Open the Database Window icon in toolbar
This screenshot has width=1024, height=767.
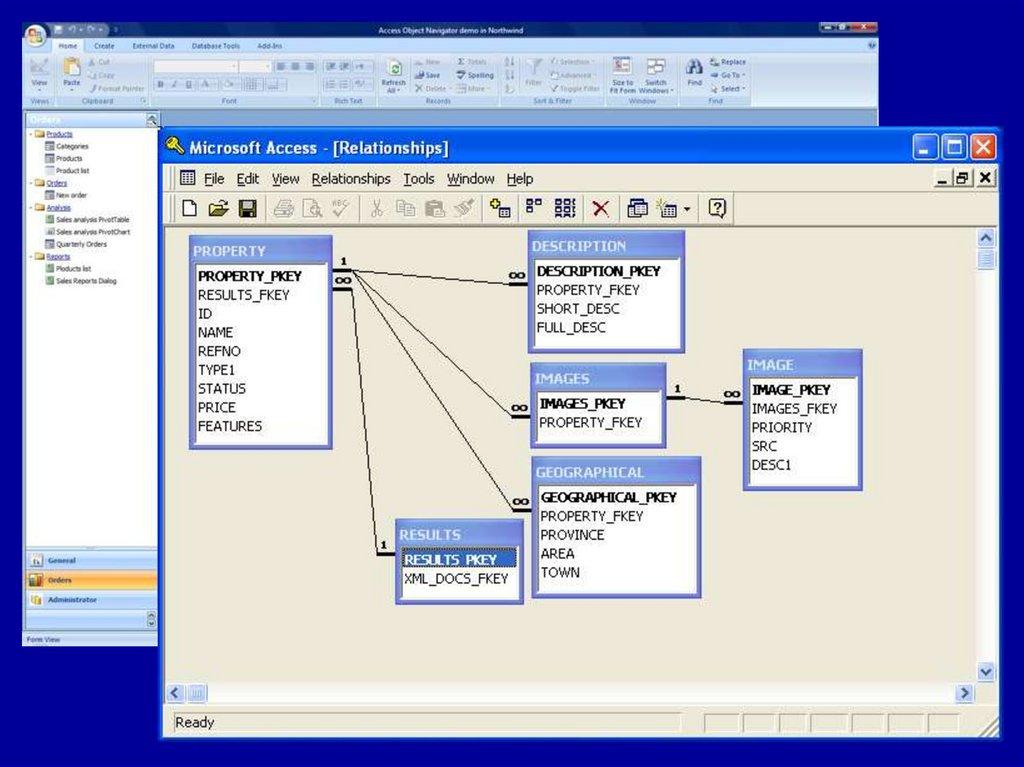click(x=637, y=208)
